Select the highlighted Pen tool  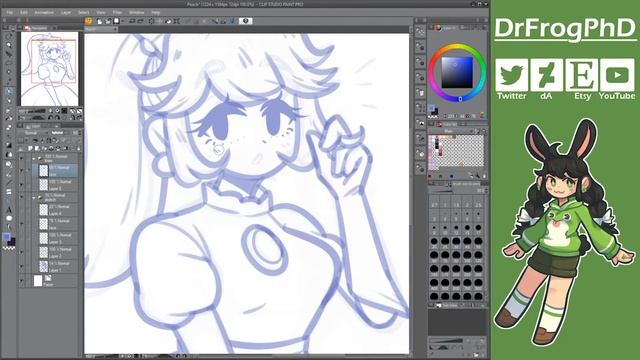point(9,91)
